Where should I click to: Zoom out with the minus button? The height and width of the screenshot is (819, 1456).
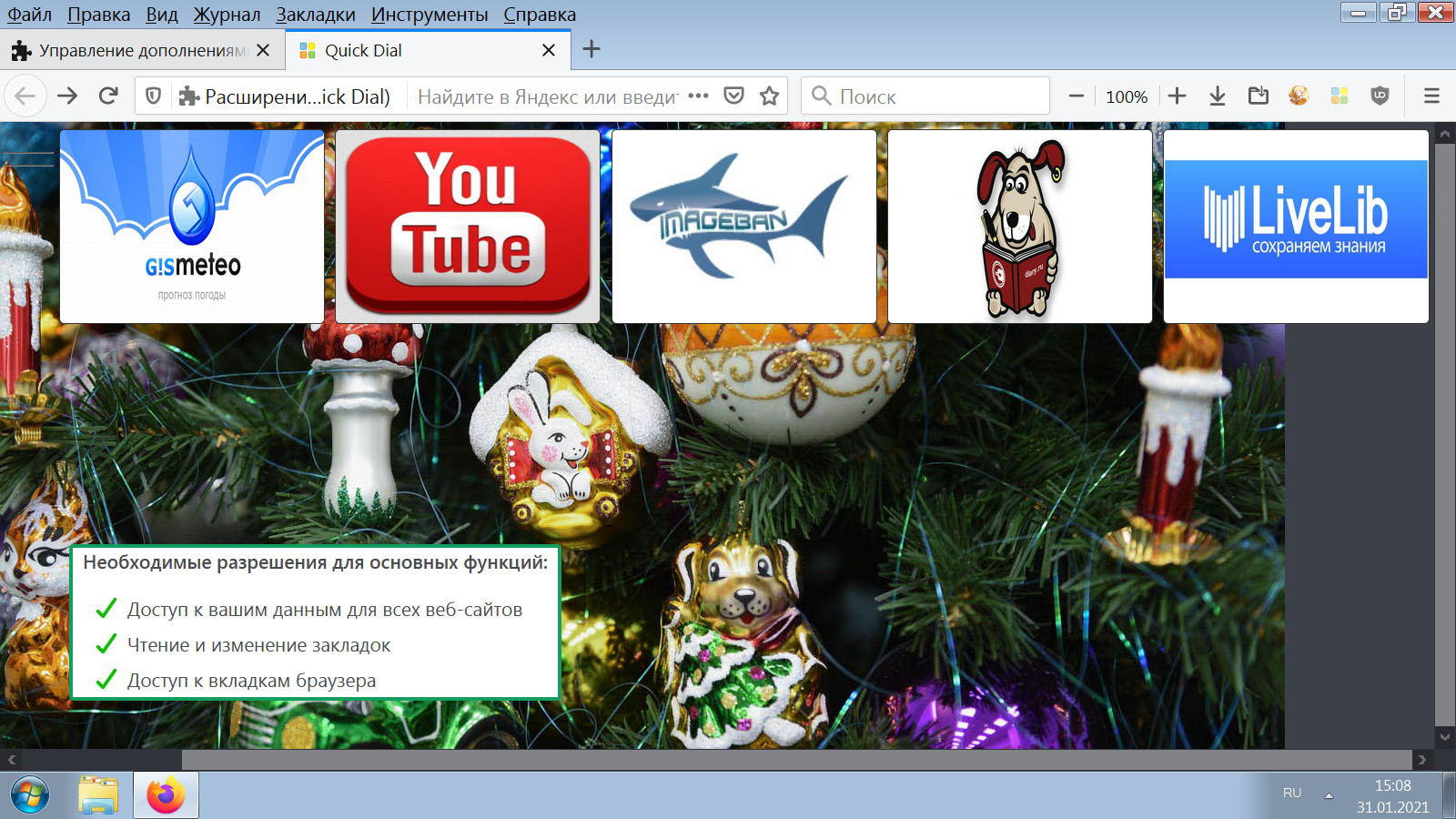(x=1076, y=96)
